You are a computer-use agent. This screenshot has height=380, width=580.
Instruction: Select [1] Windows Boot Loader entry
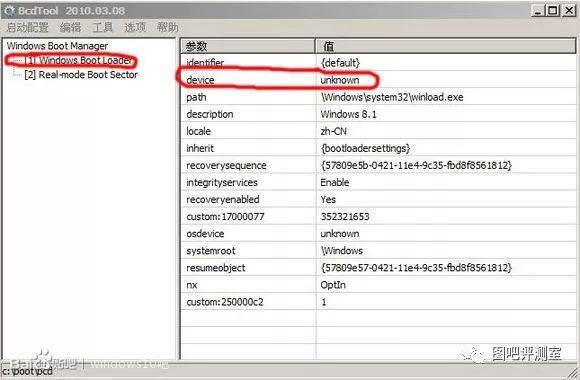pyautogui.click(x=78, y=60)
